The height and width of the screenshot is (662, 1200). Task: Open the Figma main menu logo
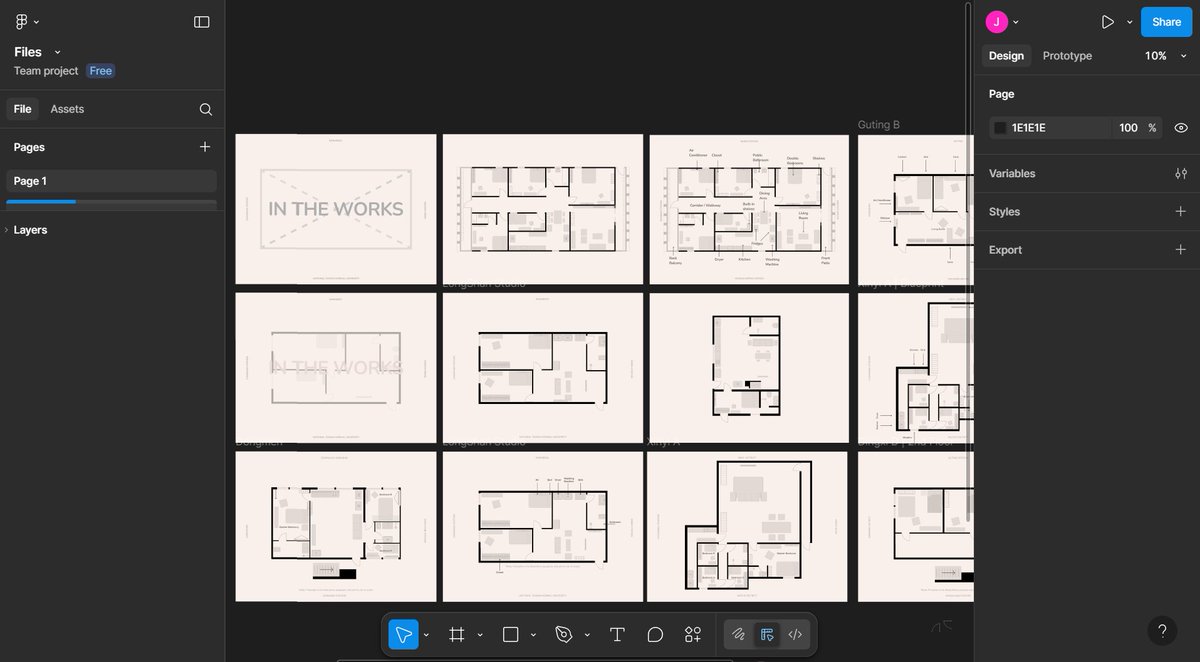pyautogui.click(x=21, y=21)
